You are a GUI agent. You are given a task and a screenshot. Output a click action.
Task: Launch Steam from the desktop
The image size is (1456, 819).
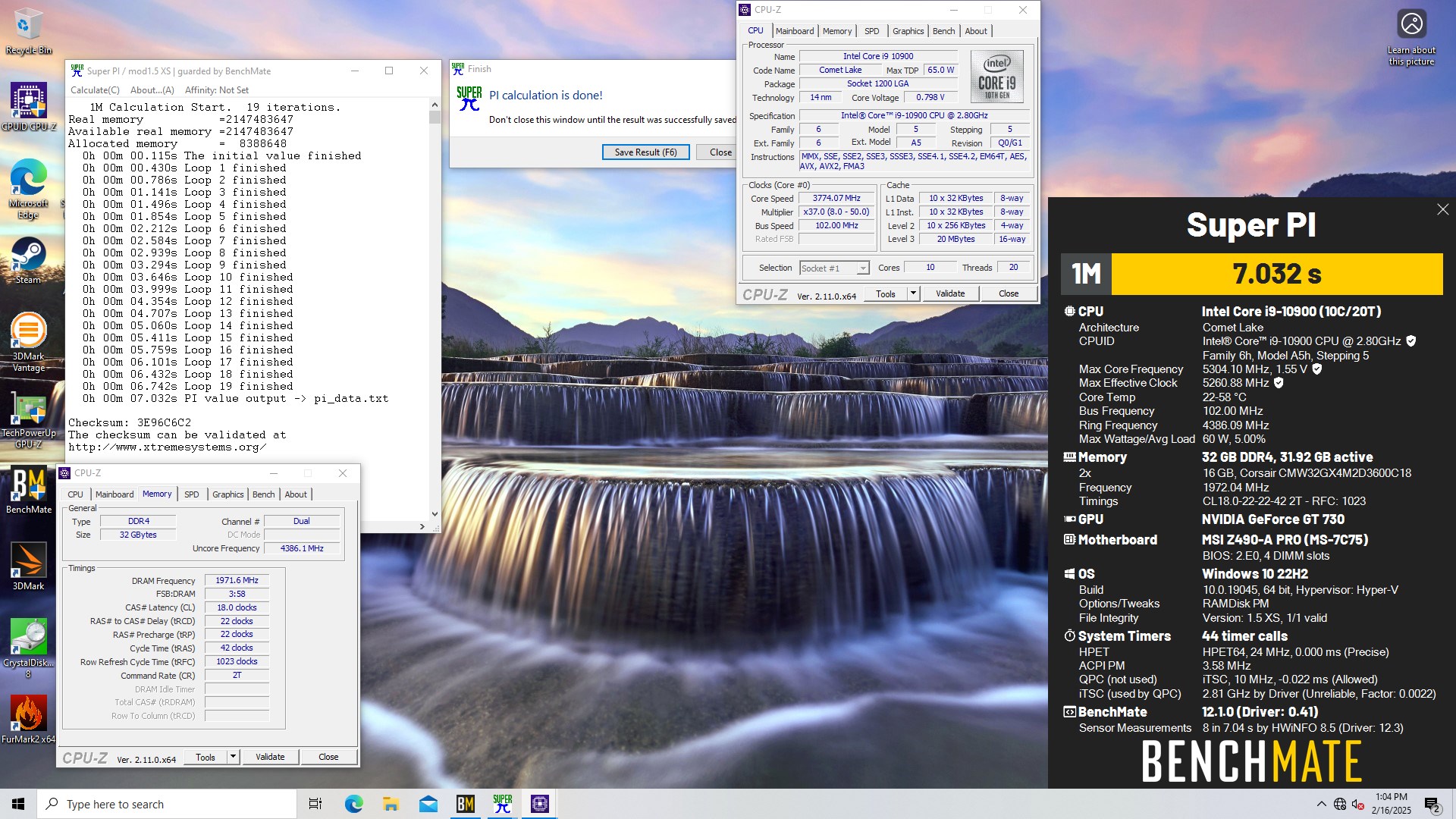[x=28, y=261]
